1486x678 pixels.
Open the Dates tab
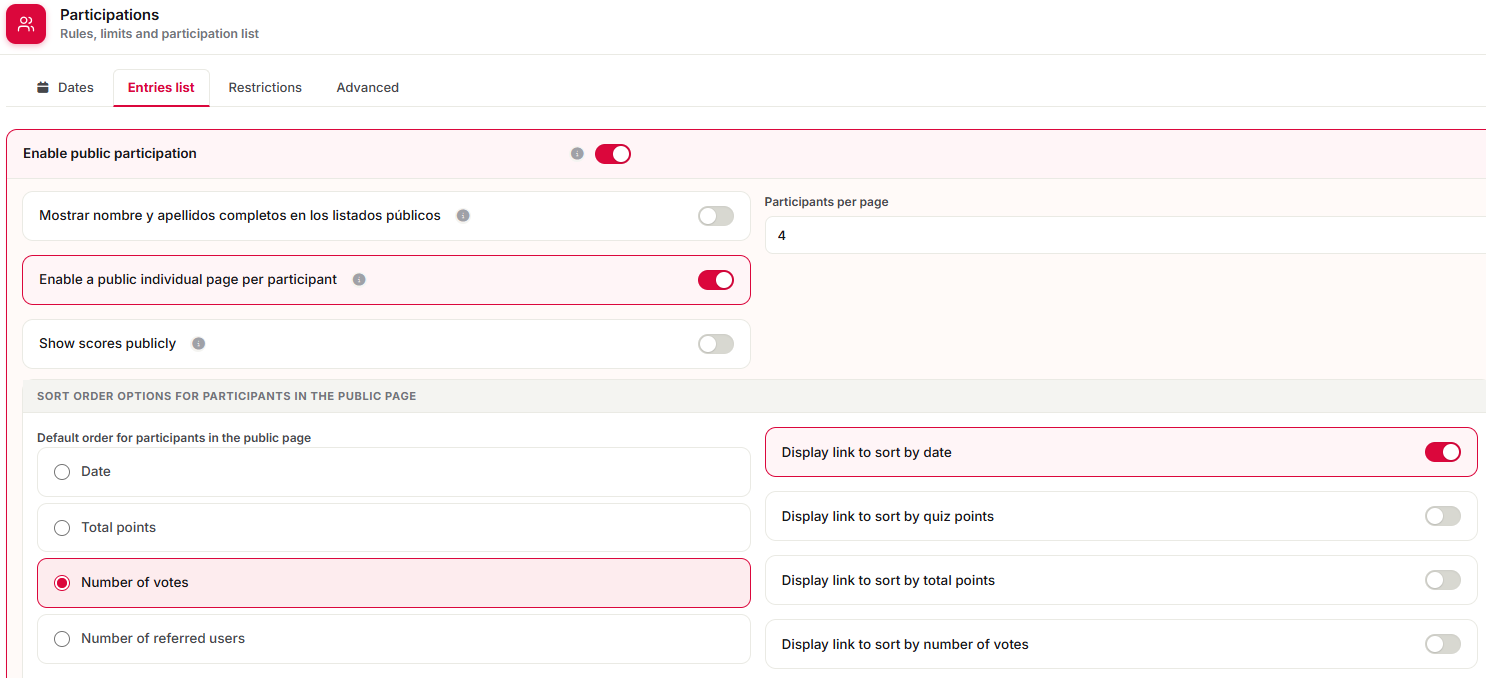[65, 87]
